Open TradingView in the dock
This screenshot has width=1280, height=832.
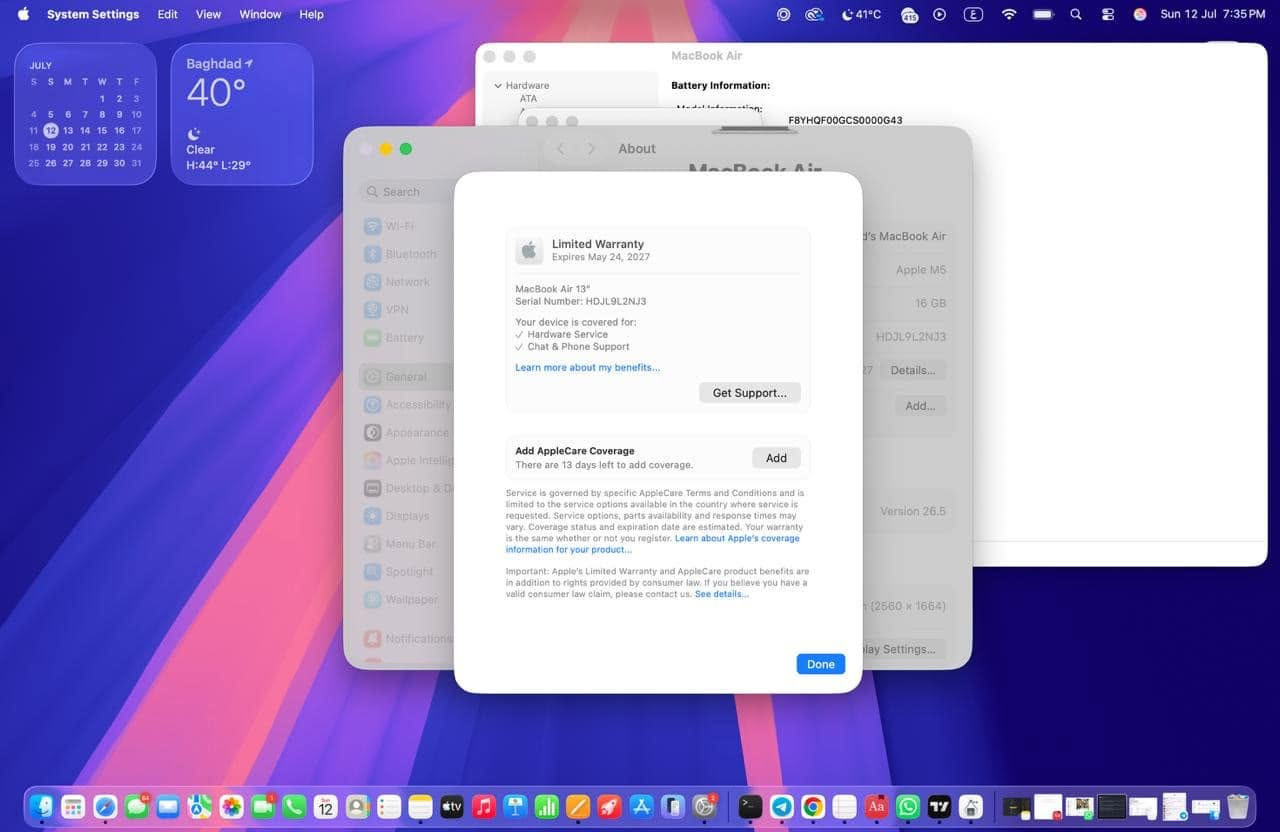point(939,806)
